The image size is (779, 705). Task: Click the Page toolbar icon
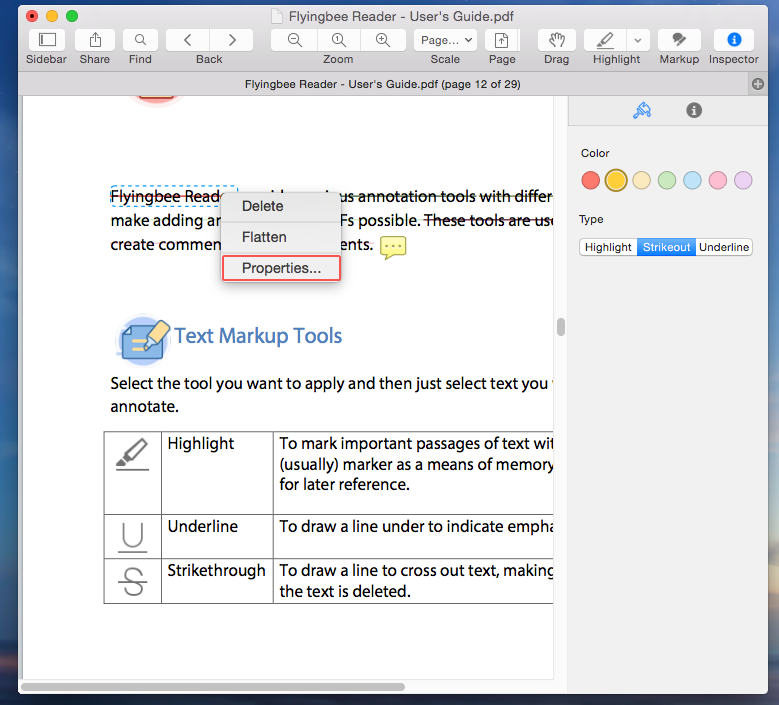[502, 40]
